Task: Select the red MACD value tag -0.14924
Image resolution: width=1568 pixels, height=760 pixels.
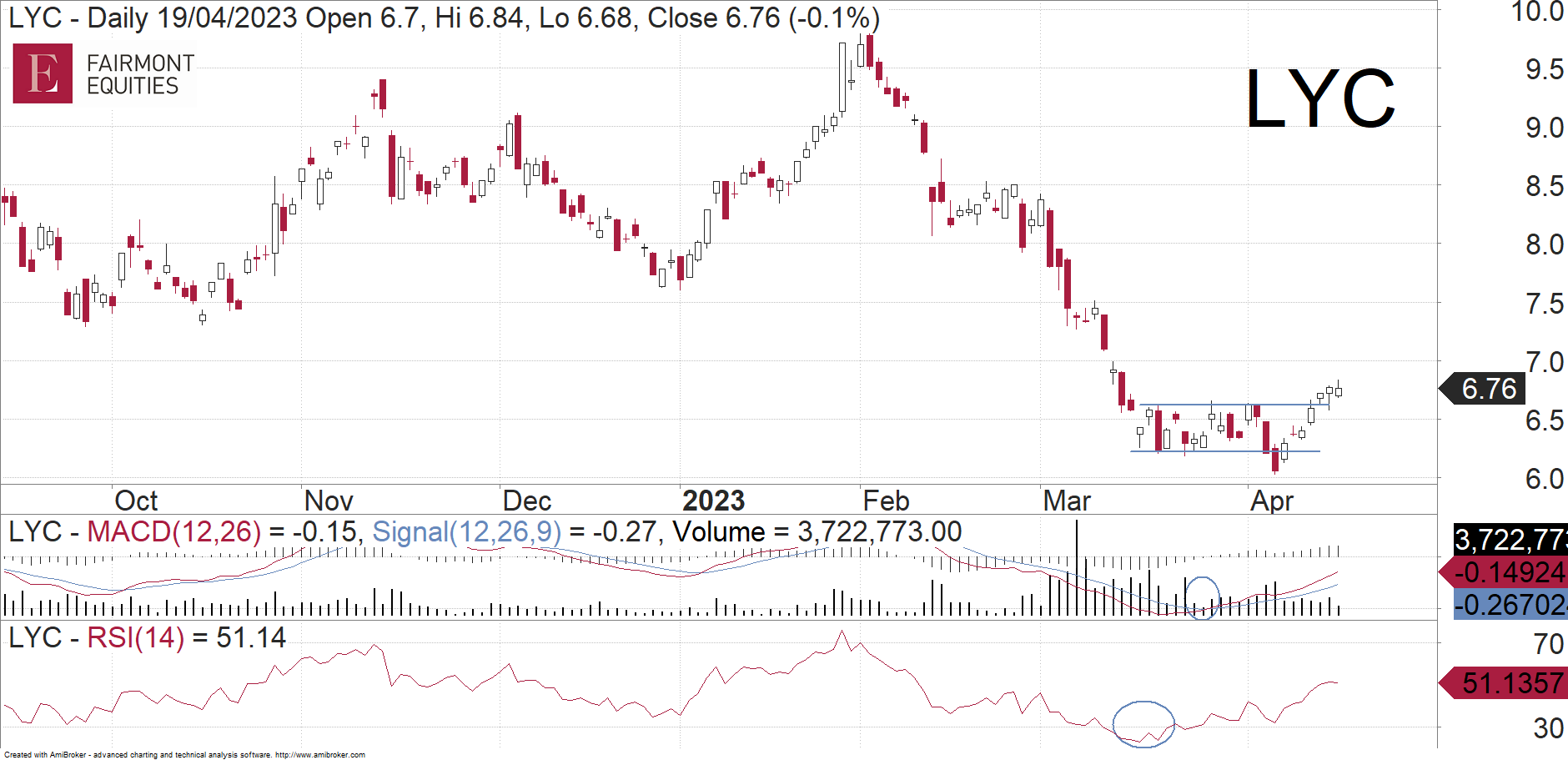Action: (x=1506, y=573)
